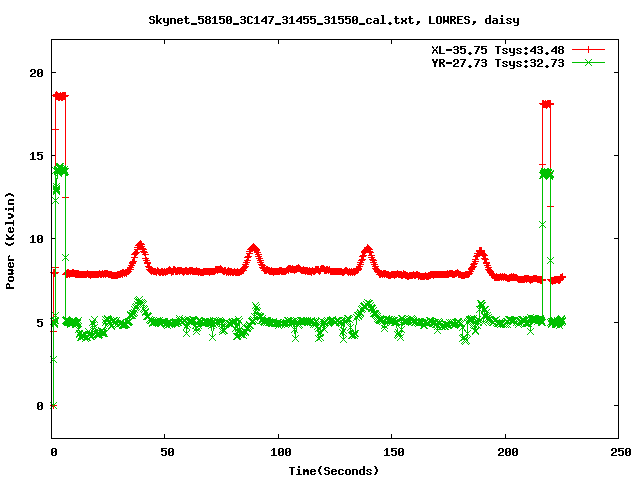Image resolution: width=640 pixels, height=480 pixels.
Task: Click the red curve peak near 140 seconds
Action: coord(368,249)
